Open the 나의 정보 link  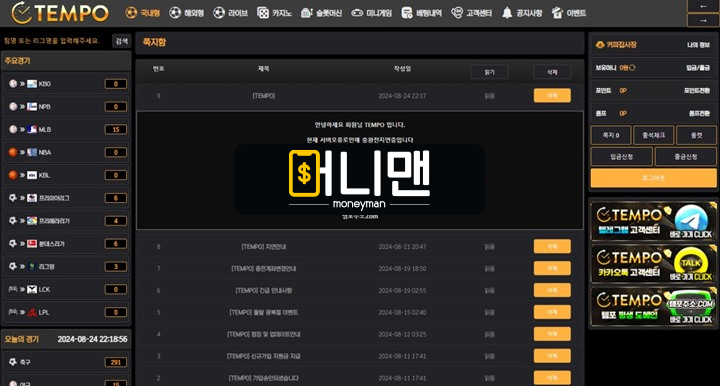click(698, 45)
